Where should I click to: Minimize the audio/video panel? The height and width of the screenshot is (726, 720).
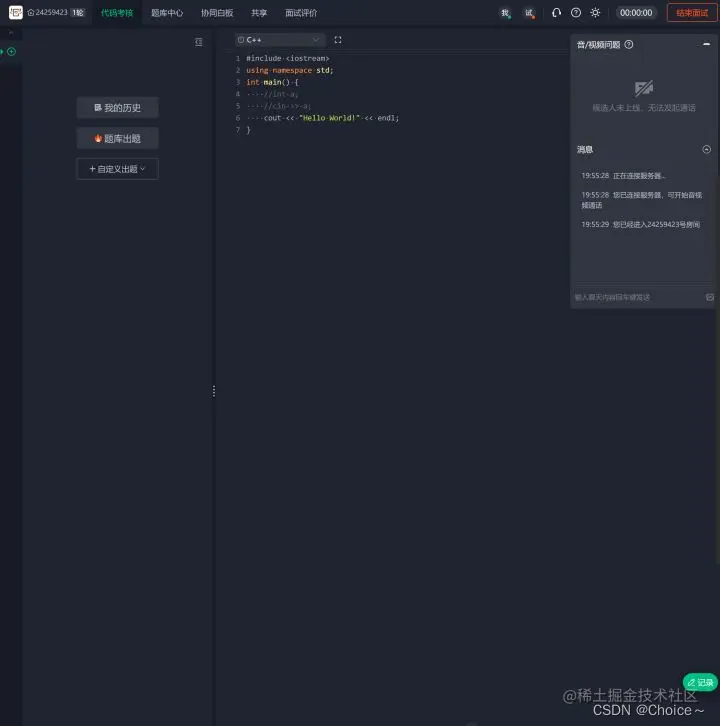(707, 44)
